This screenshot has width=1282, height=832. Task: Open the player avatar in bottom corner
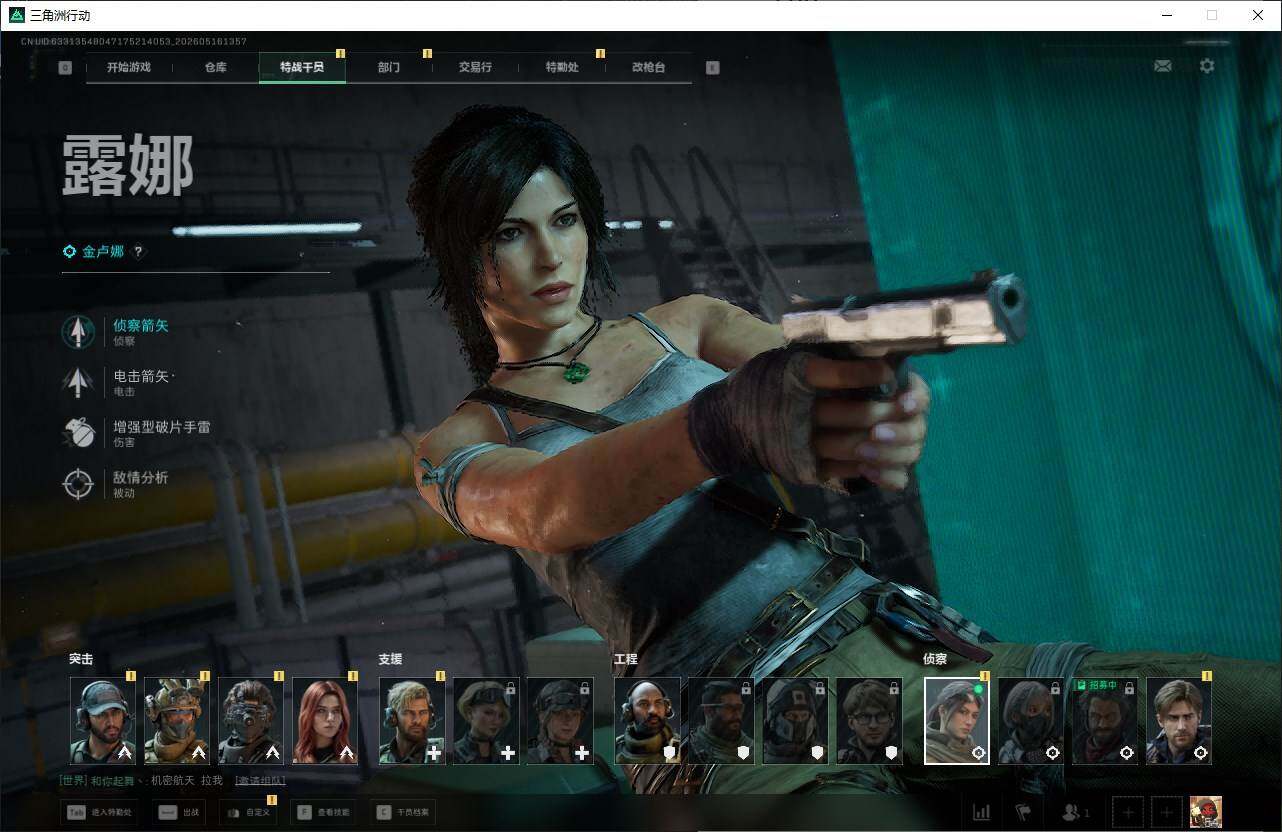(1206, 812)
